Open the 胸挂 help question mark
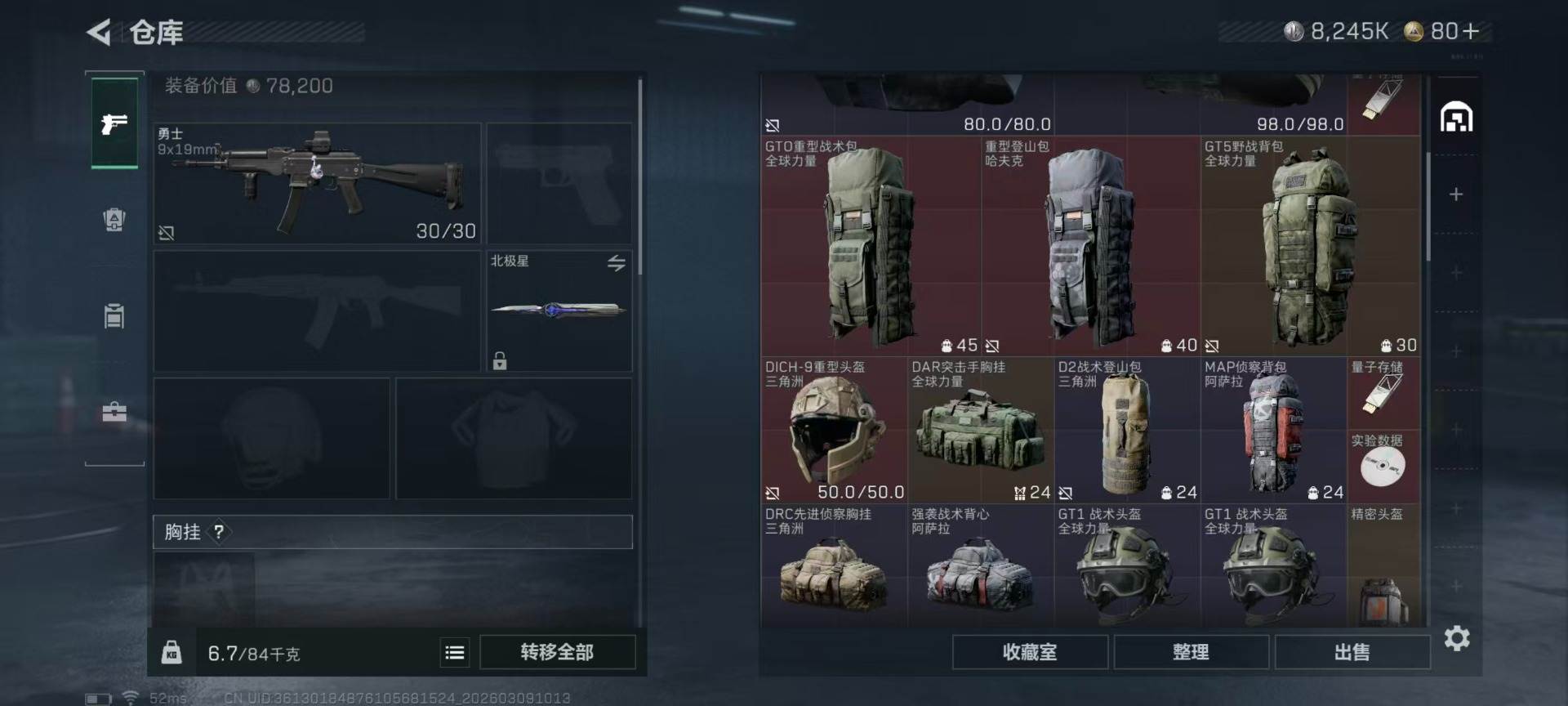 (219, 532)
